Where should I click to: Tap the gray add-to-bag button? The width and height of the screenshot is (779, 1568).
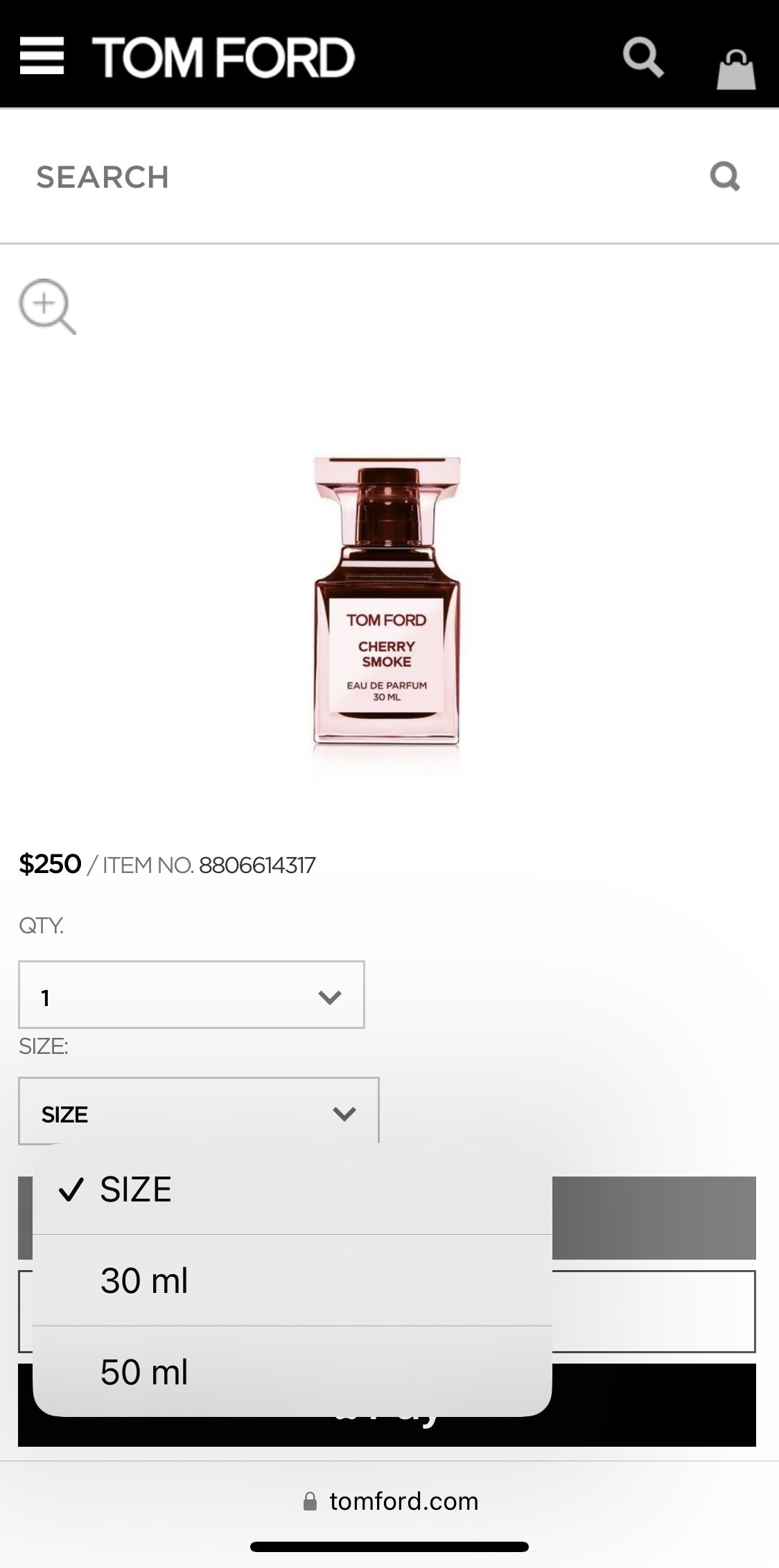654,1217
